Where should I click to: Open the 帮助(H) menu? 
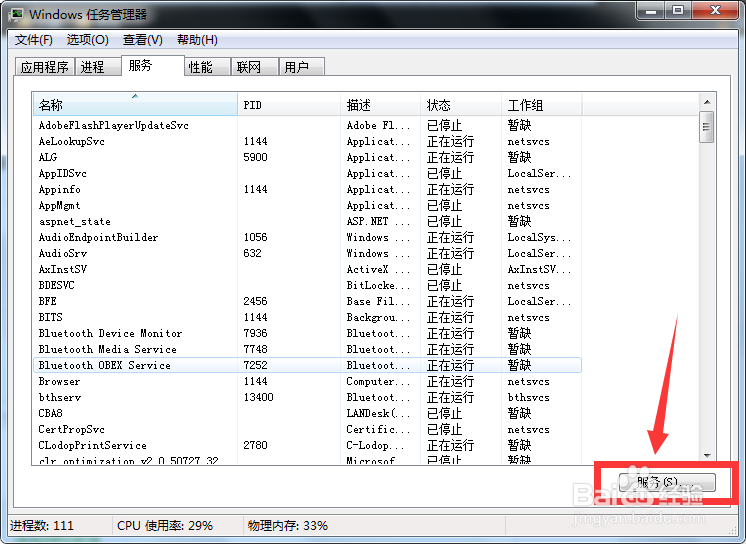197,40
